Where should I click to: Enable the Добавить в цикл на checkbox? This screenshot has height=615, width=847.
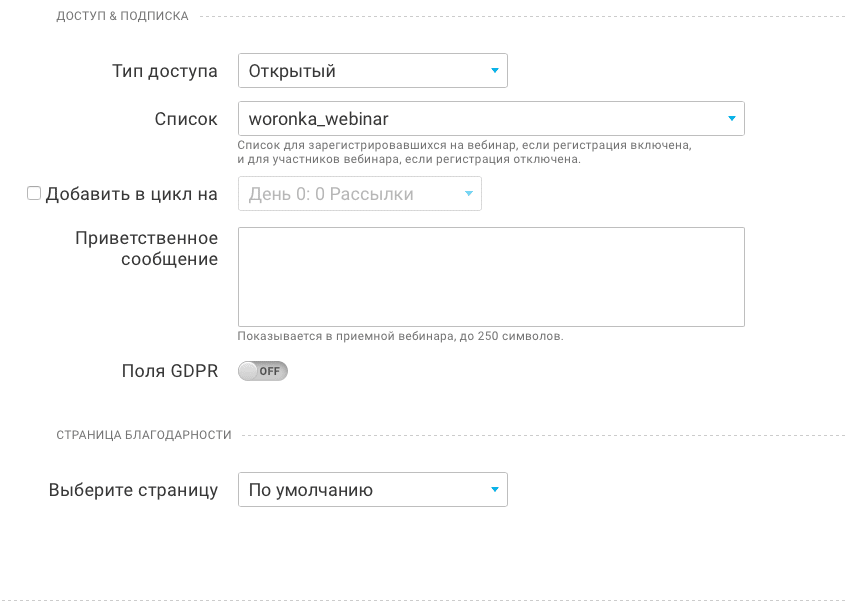(x=34, y=193)
